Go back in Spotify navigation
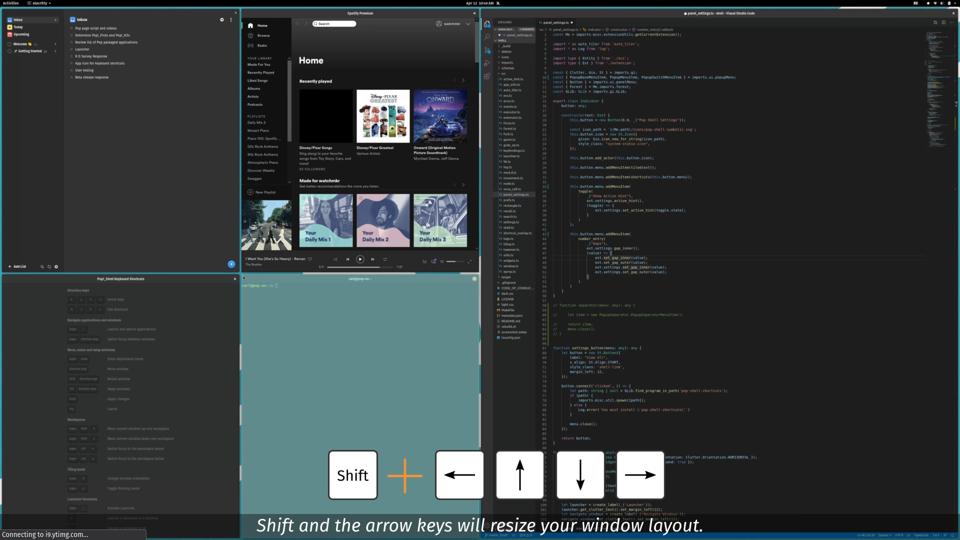This screenshot has height=540, width=960. coord(298,24)
